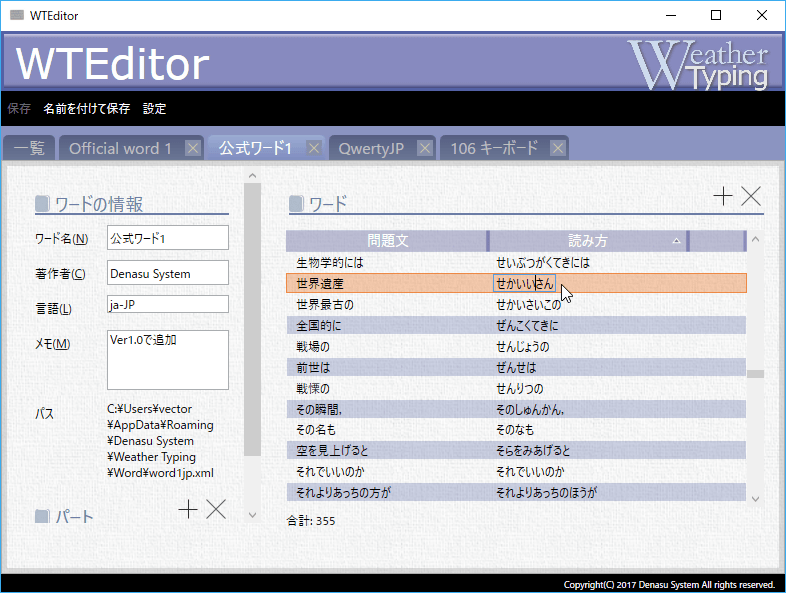786x593 pixels.
Task: Select the 全国的に row
Action: tap(516, 325)
